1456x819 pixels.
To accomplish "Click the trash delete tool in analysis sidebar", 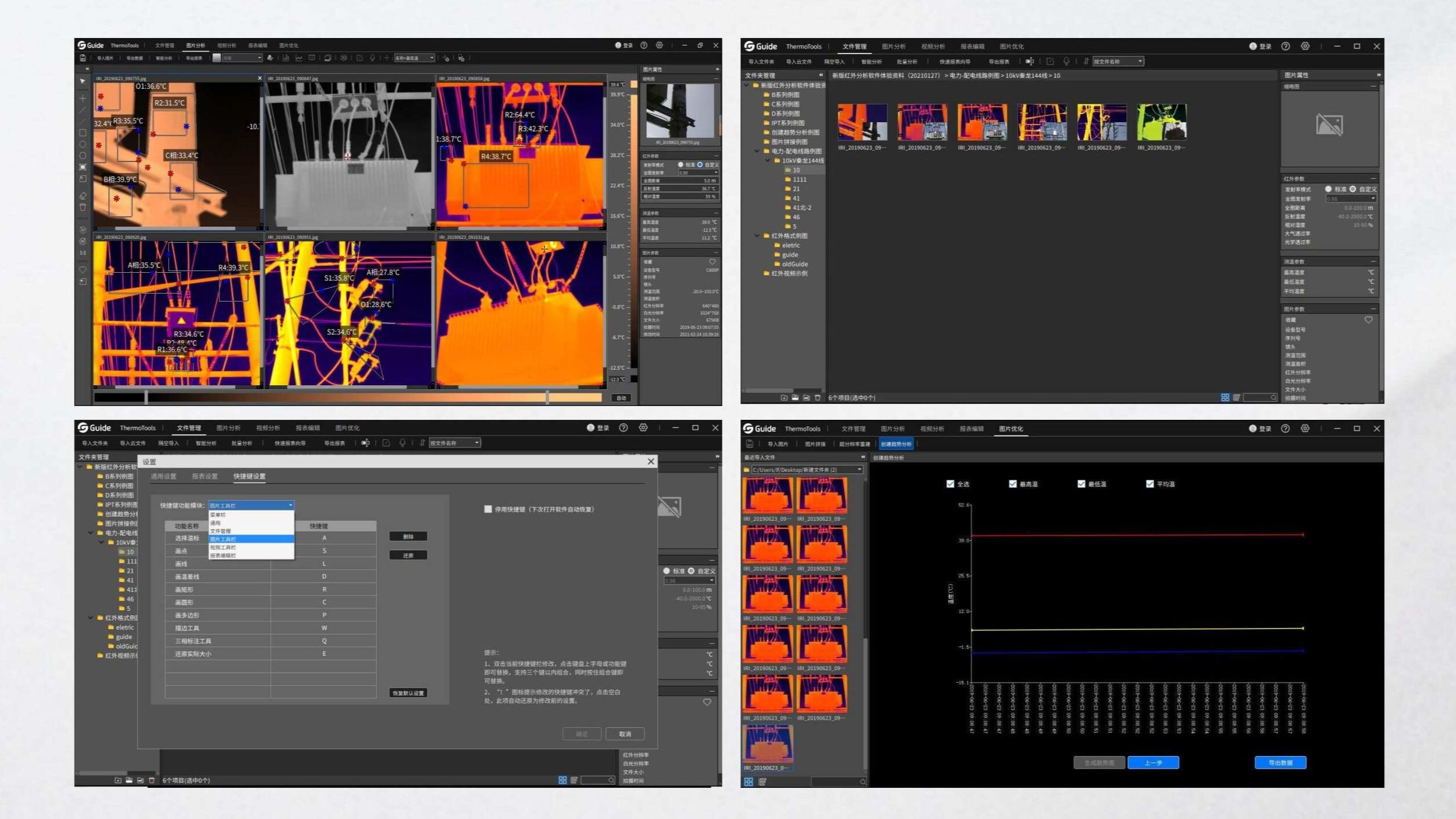I will pos(82,207).
